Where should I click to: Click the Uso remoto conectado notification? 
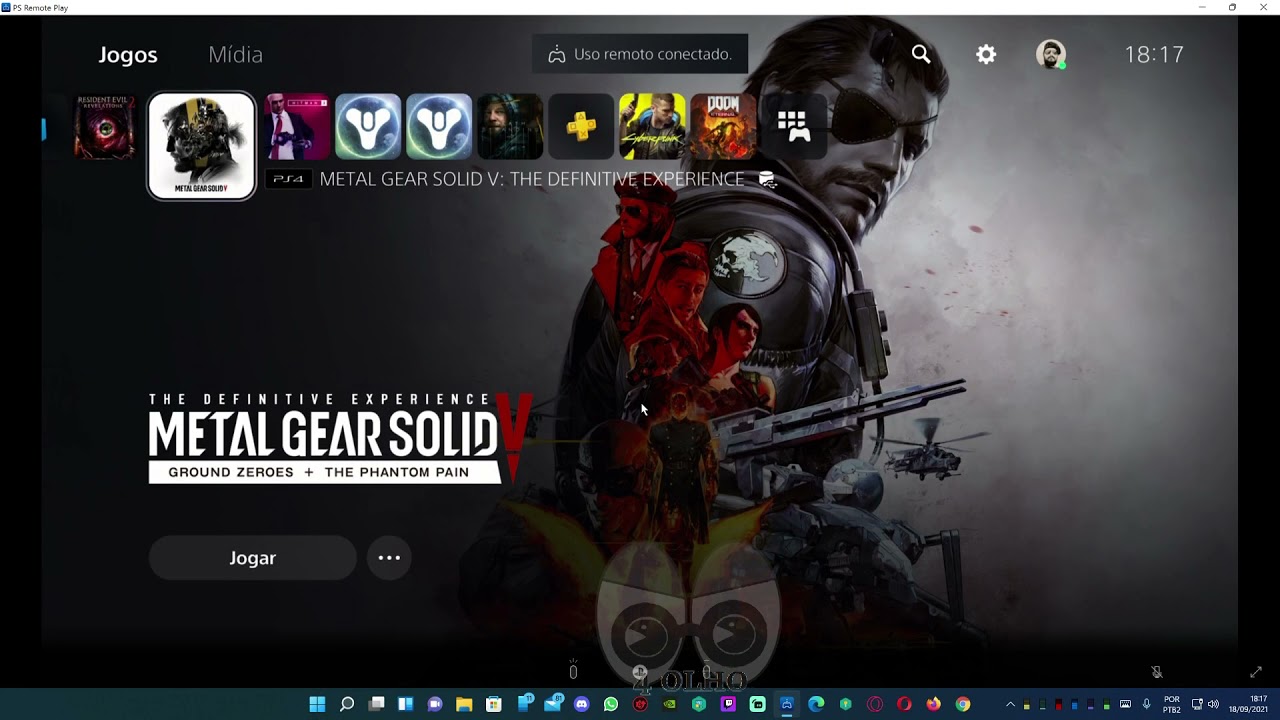640,54
